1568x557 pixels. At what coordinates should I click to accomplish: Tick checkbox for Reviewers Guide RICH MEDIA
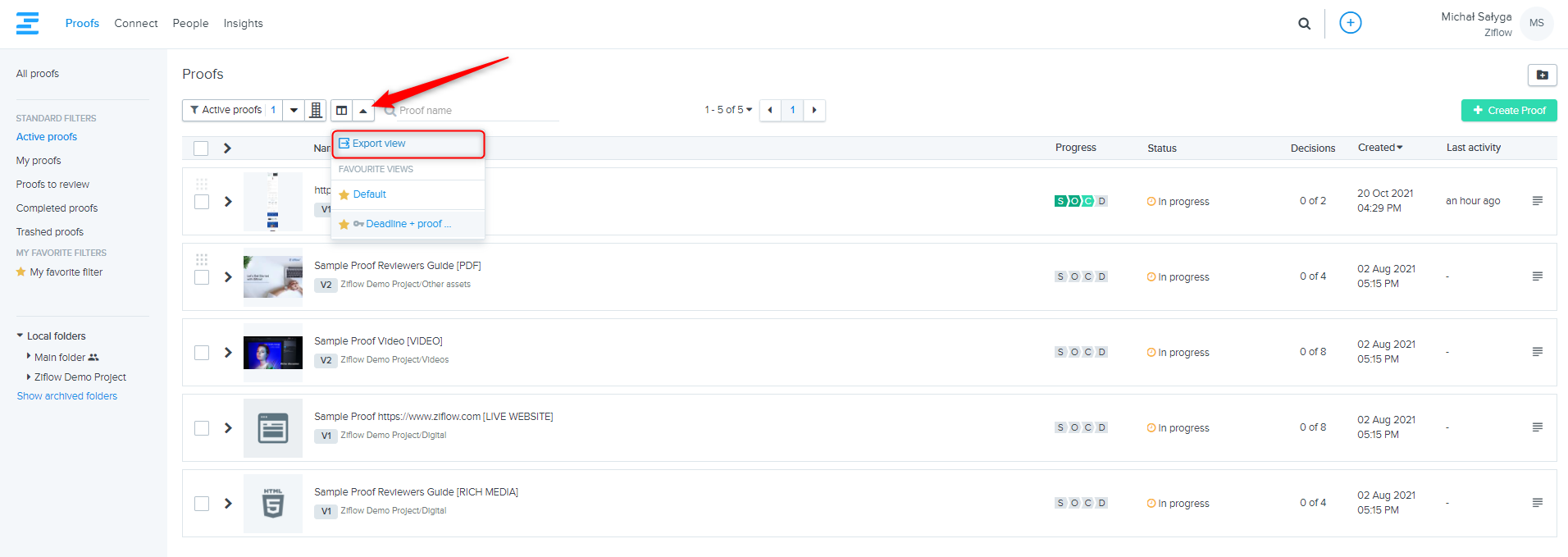(x=201, y=504)
